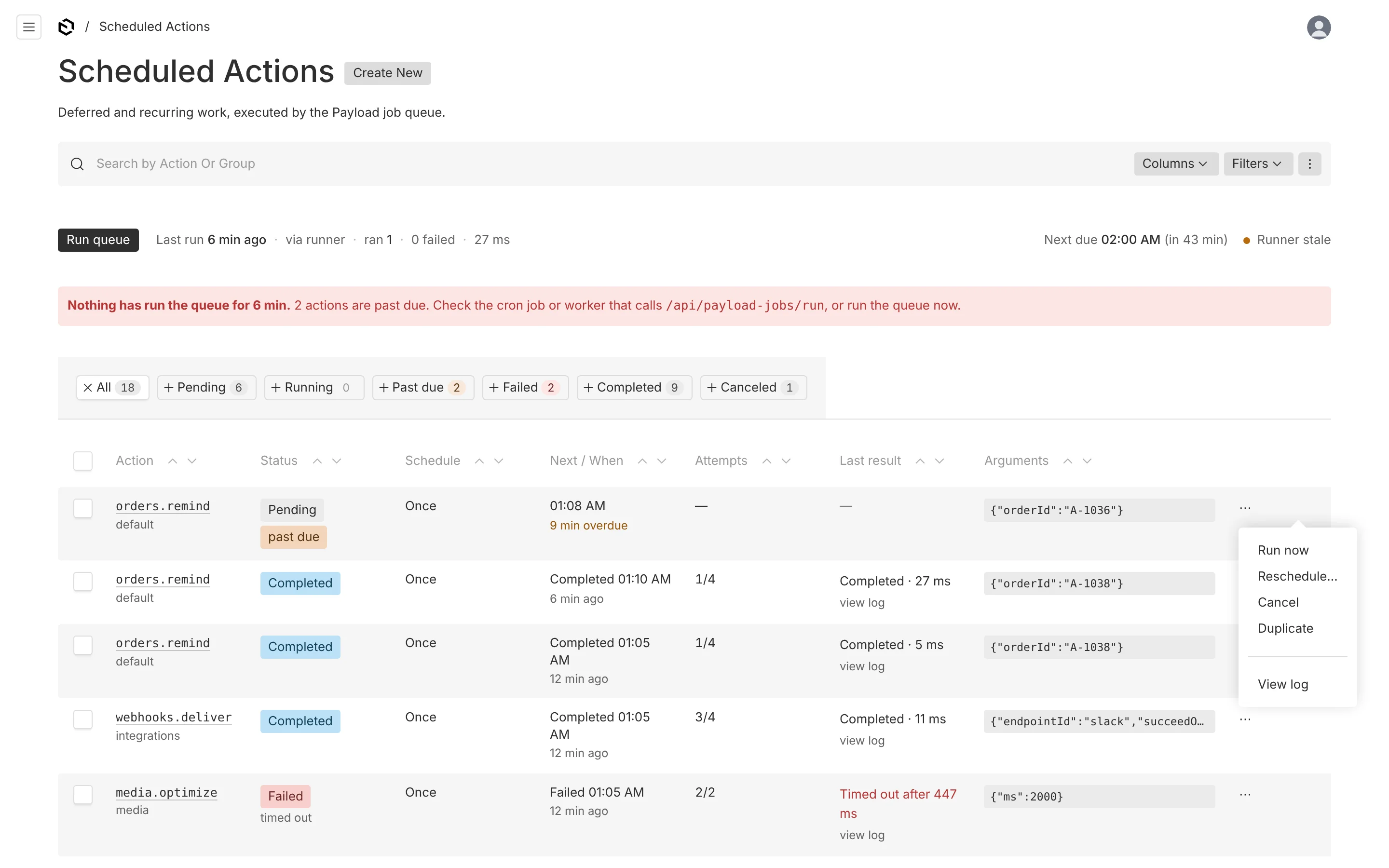
Task: Add the Failed 2 filter chip
Action: click(x=525, y=388)
